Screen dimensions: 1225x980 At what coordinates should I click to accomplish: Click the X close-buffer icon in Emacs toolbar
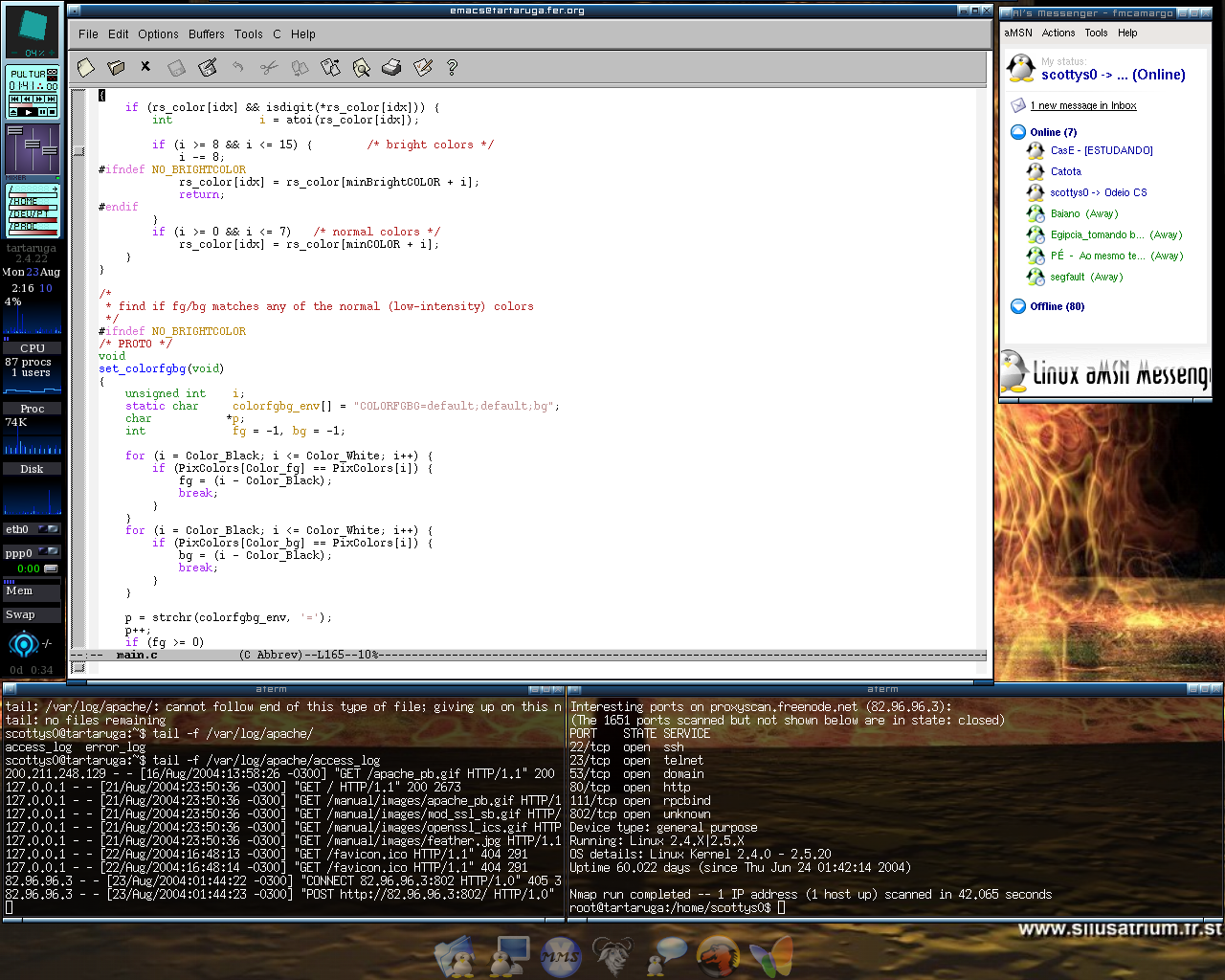pyautogui.click(x=145, y=66)
